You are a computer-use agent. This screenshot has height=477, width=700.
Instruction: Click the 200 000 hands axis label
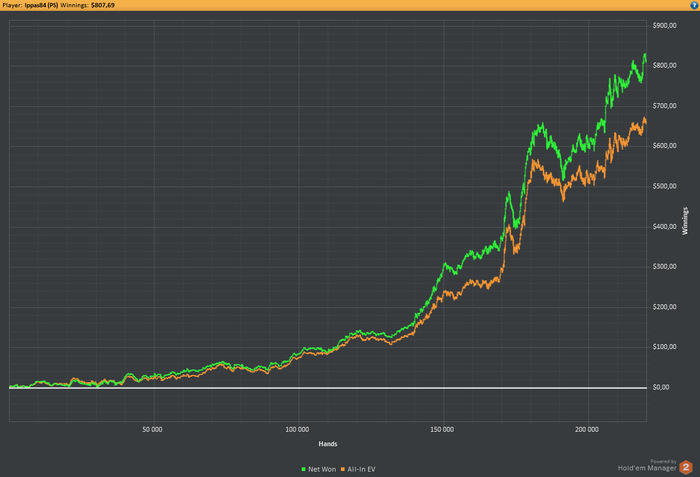(x=587, y=430)
